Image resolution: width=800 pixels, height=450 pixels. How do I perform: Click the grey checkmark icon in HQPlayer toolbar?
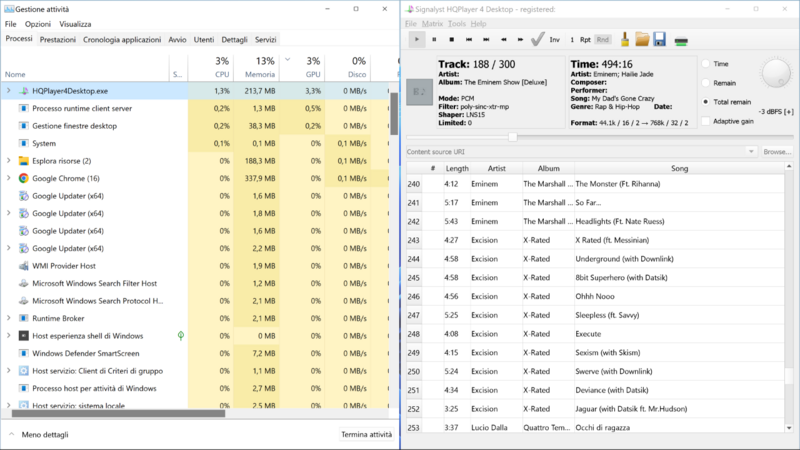click(x=537, y=39)
